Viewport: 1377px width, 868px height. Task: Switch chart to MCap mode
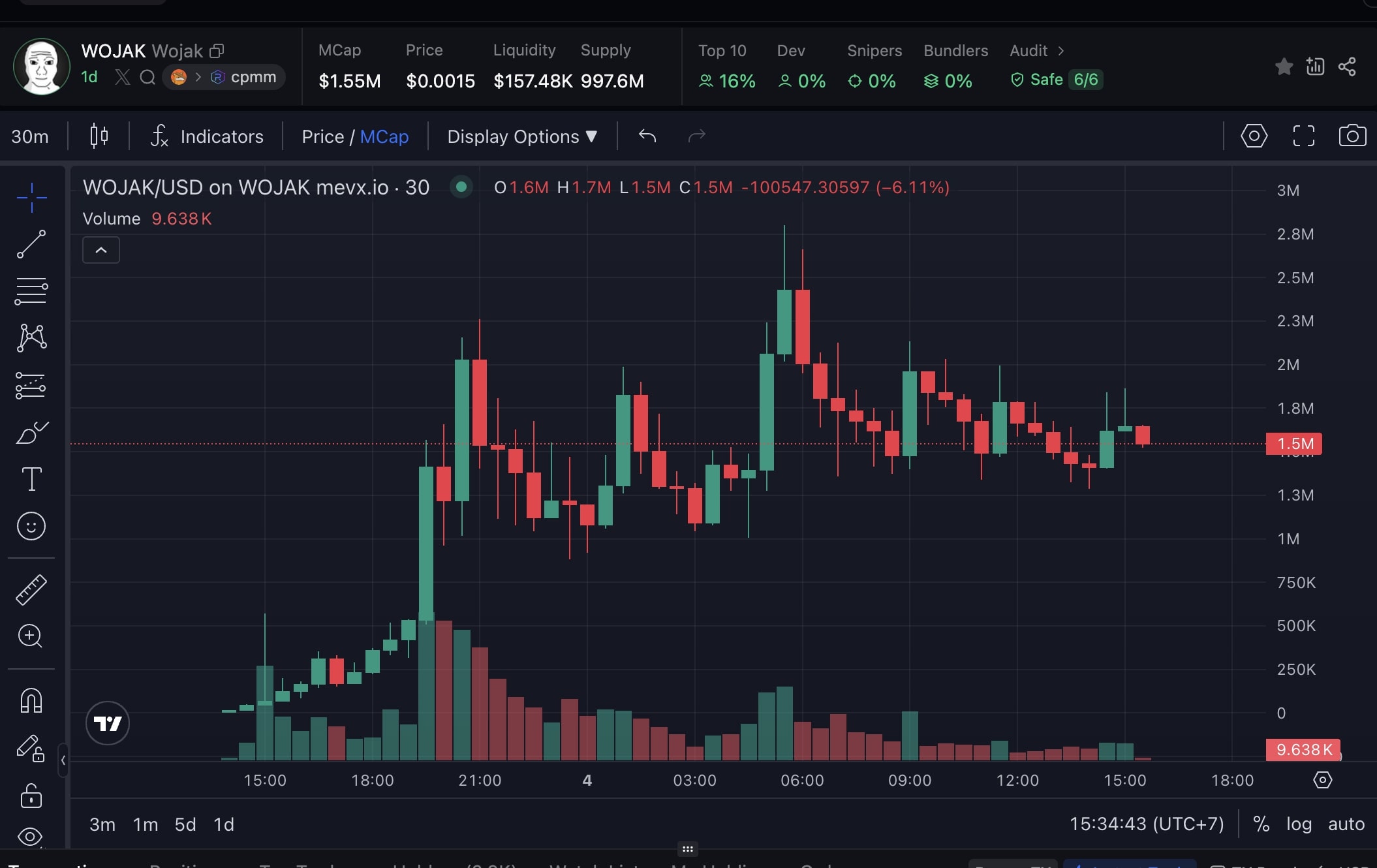click(x=384, y=136)
